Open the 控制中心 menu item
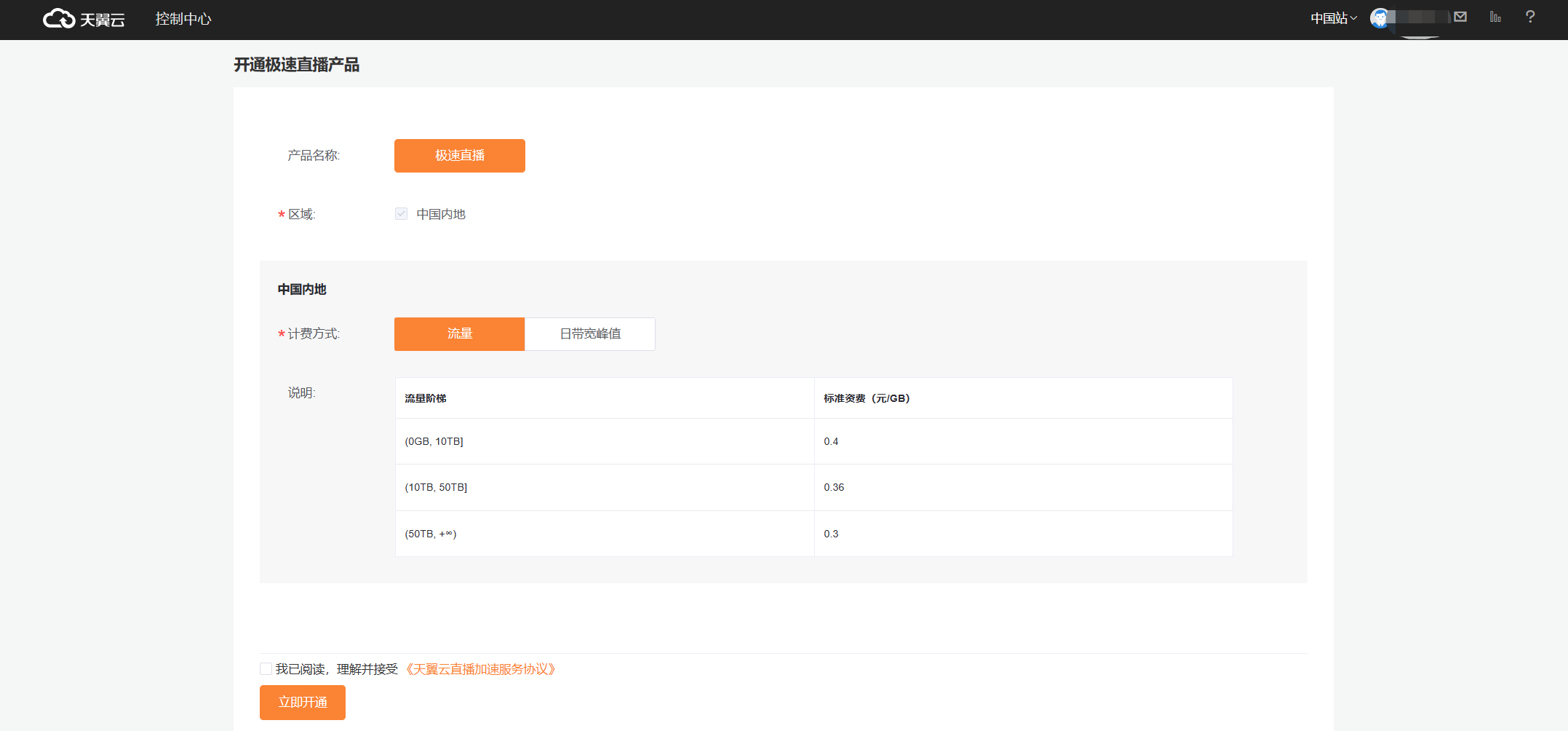This screenshot has height=731, width=1568. (183, 19)
